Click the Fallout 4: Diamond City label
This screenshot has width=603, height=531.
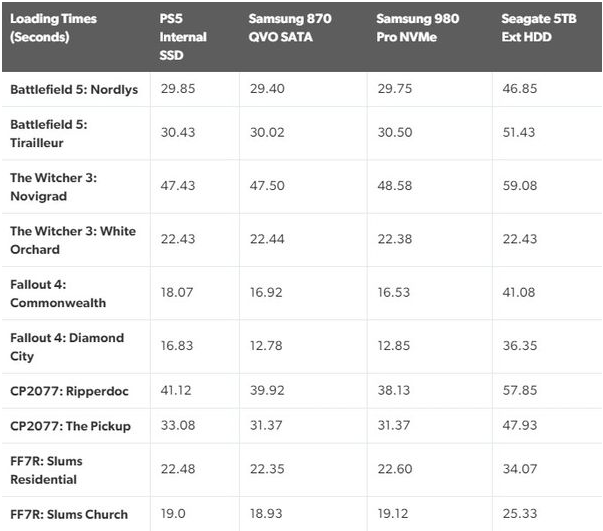pyautogui.click(x=67, y=346)
